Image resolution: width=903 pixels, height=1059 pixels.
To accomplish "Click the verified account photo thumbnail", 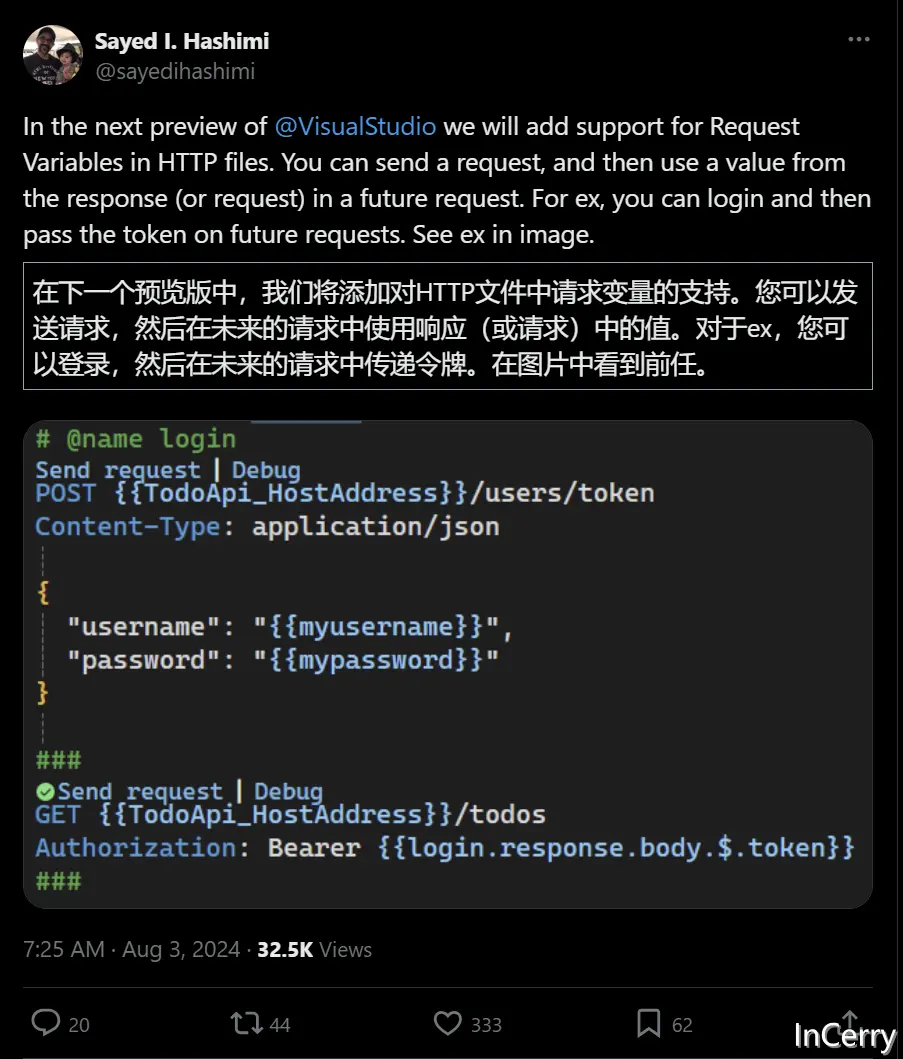I will point(51,55).
